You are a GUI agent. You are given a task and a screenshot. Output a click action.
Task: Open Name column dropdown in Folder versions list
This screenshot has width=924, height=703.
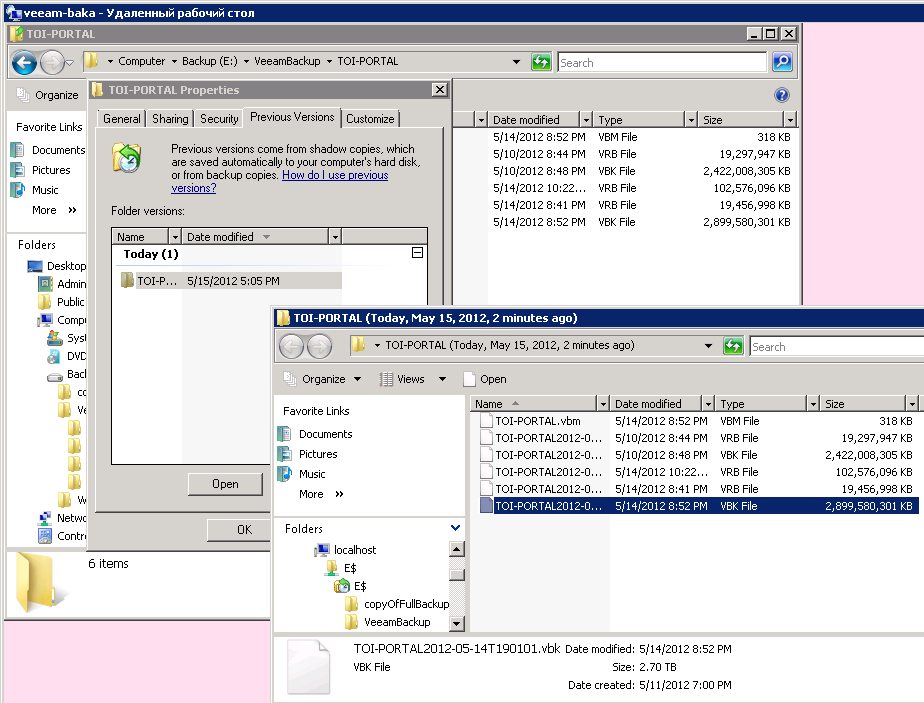tap(174, 237)
